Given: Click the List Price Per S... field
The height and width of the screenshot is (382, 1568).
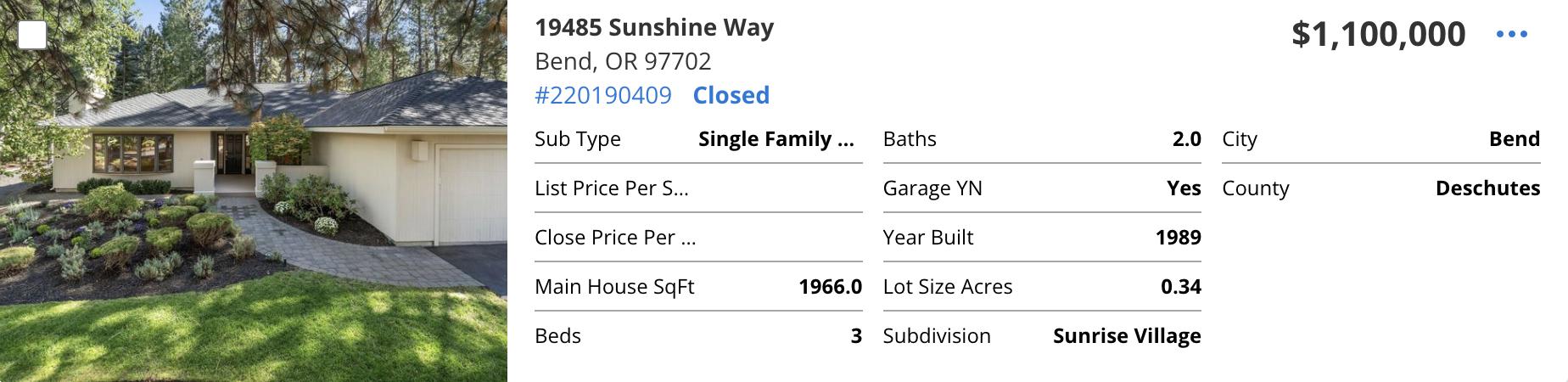Looking at the screenshot, I should coord(611,188).
